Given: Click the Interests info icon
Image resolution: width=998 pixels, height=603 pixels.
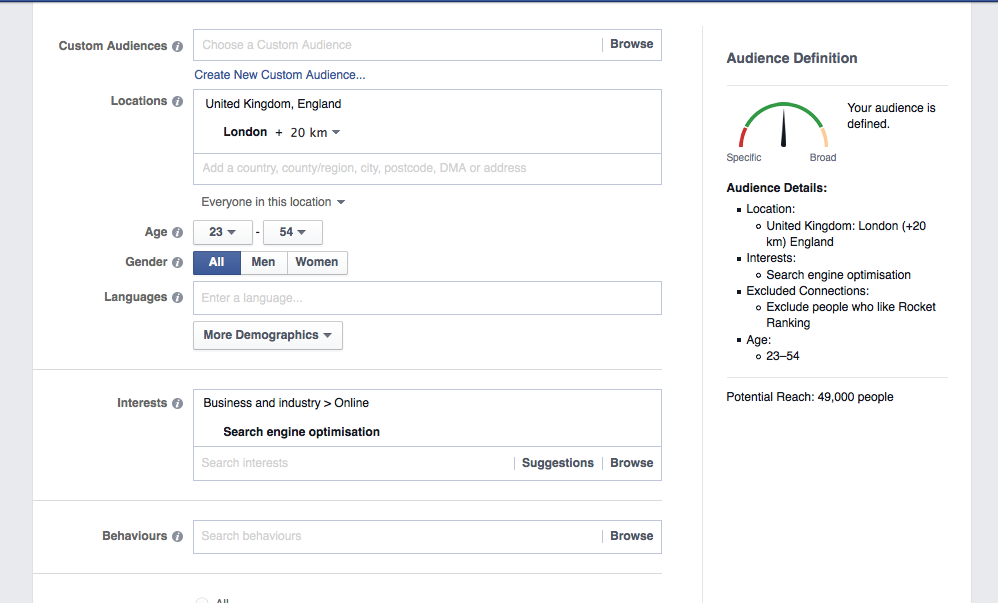Looking at the screenshot, I should [x=178, y=403].
